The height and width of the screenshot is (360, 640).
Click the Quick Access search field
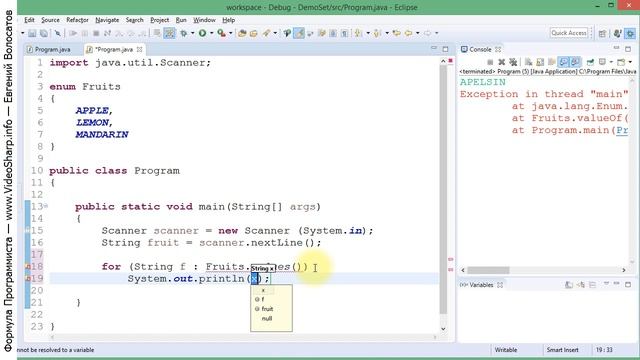(x=569, y=33)
